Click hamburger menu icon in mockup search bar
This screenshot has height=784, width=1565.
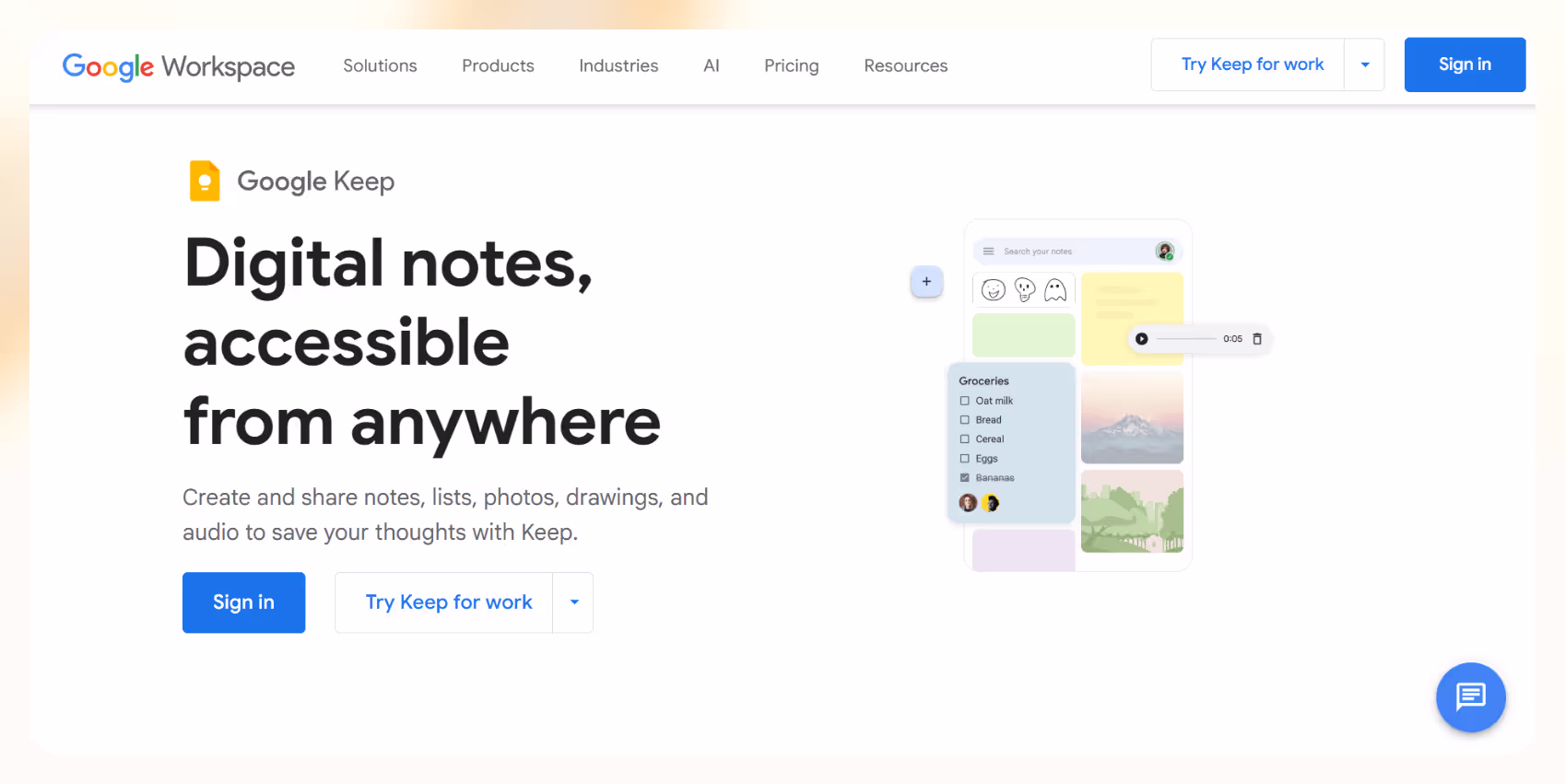[988, 252]
